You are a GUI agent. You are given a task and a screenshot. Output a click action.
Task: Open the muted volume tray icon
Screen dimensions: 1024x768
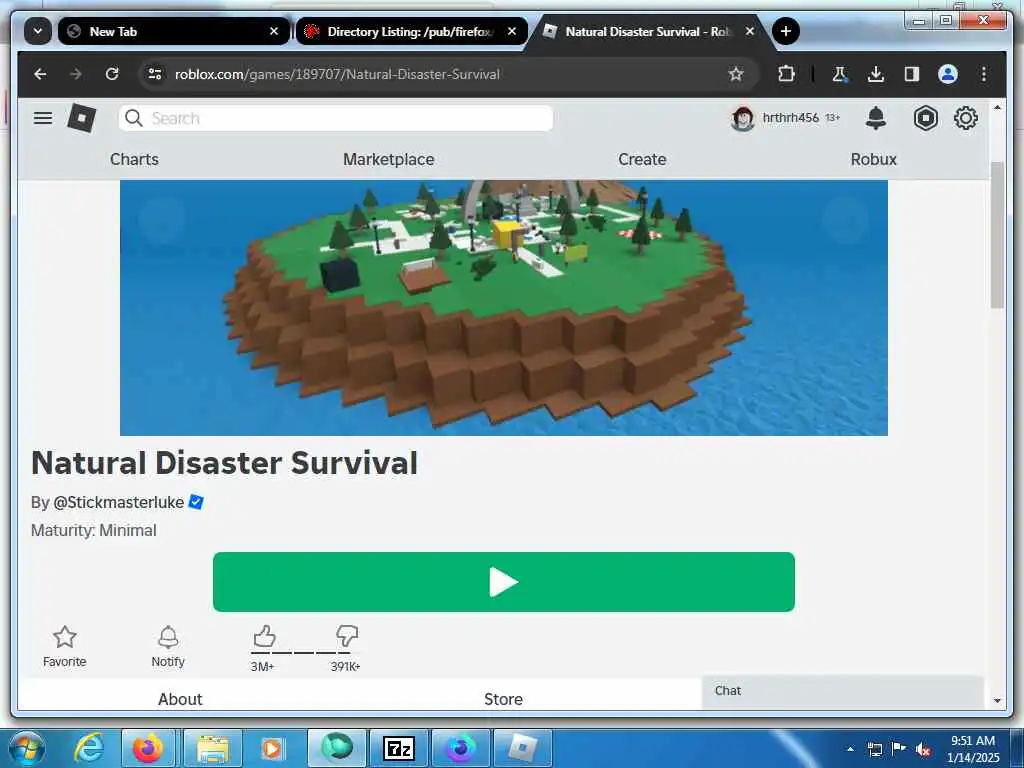click(923, 750)
